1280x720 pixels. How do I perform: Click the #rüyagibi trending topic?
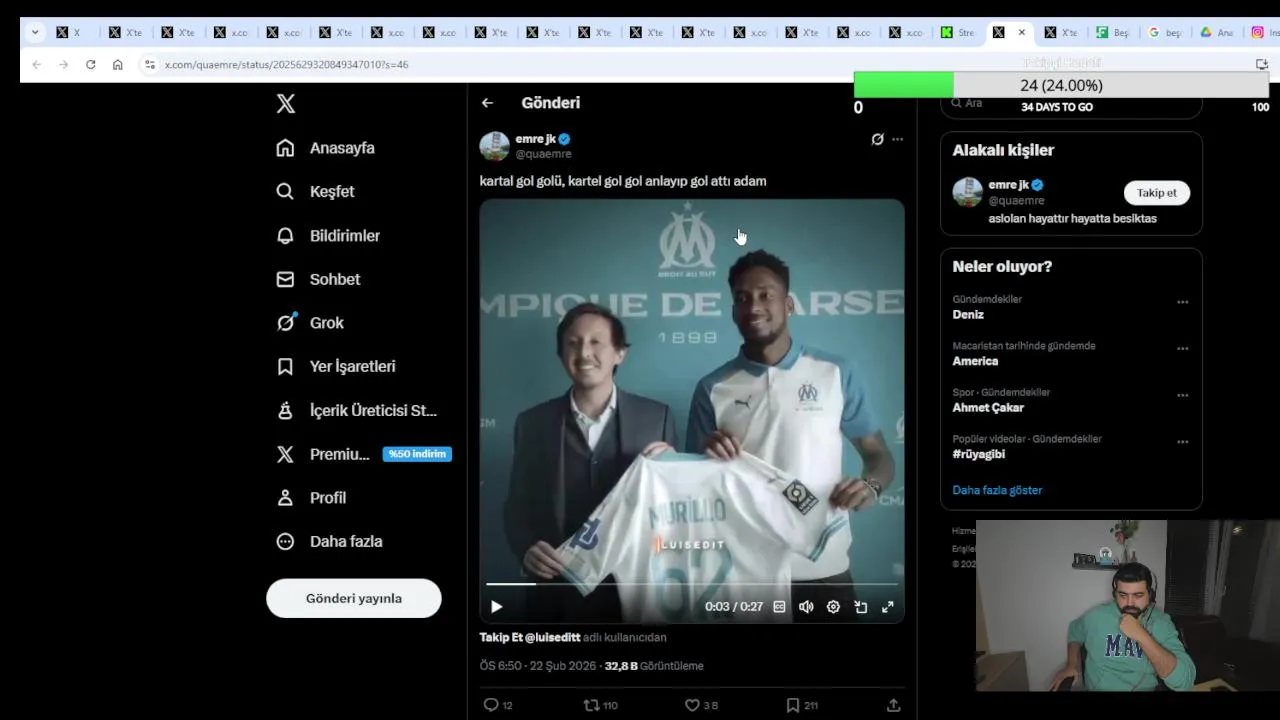978,454
